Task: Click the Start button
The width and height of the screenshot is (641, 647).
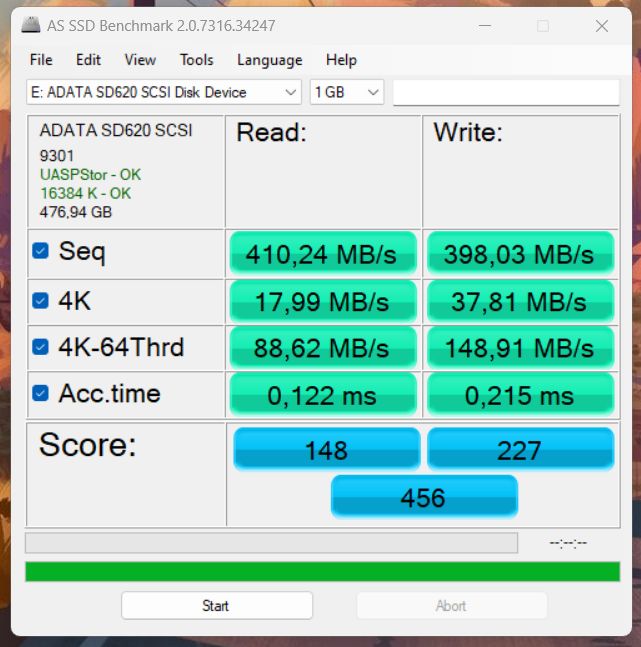Action: [217, 605]
